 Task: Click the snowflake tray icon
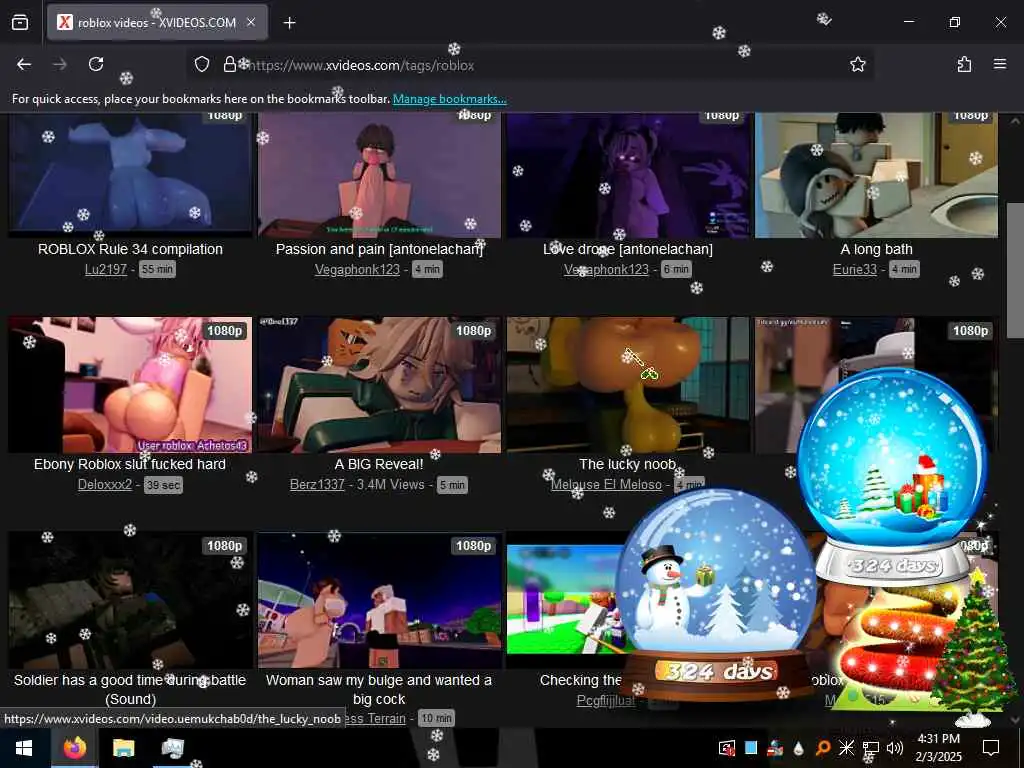click(x=846, y=748)
